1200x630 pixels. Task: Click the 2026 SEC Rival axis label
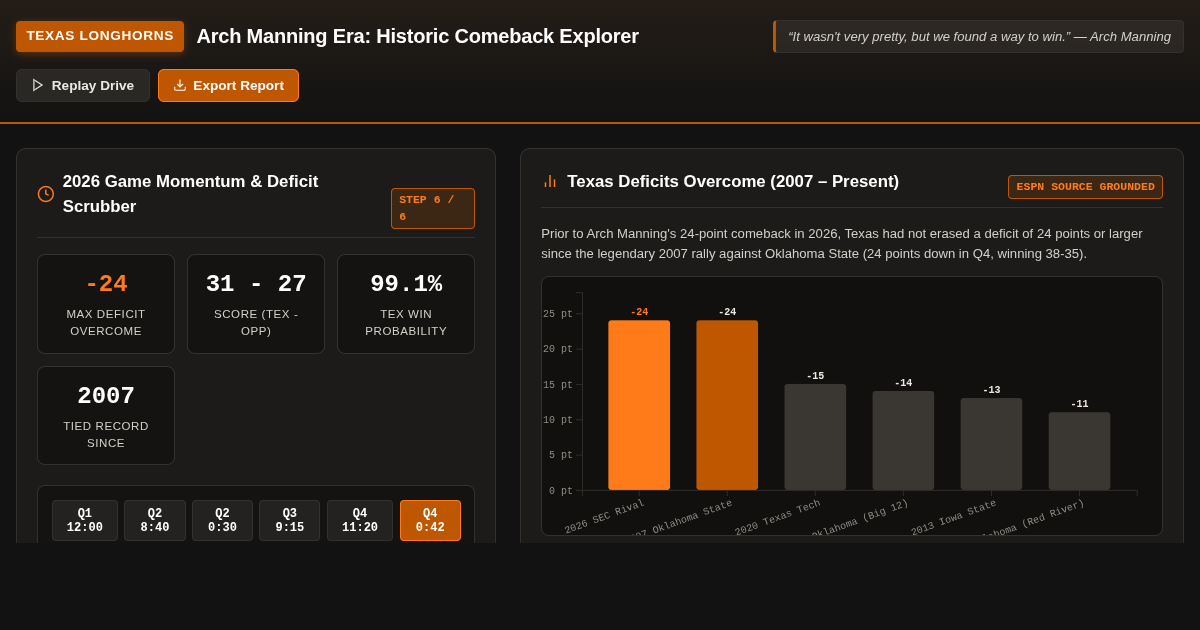coord(605,516)
